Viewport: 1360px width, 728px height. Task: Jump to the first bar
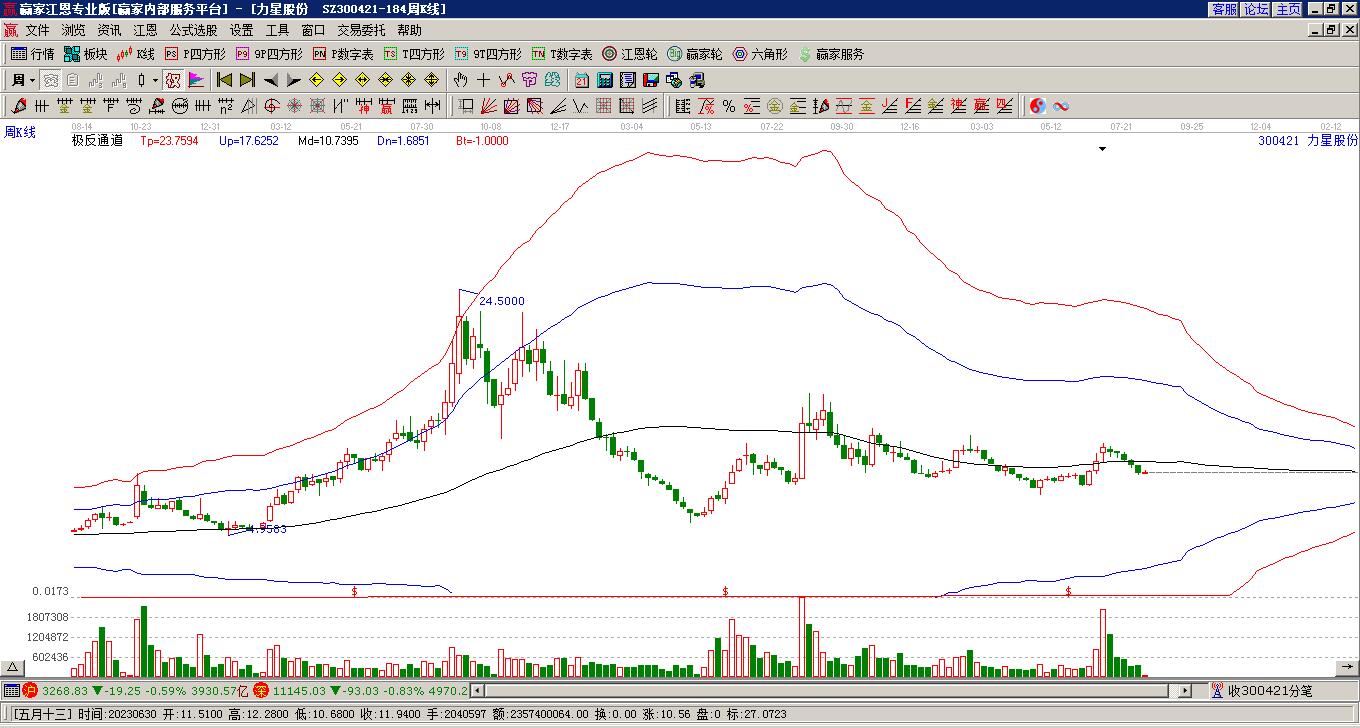point(224,80)
